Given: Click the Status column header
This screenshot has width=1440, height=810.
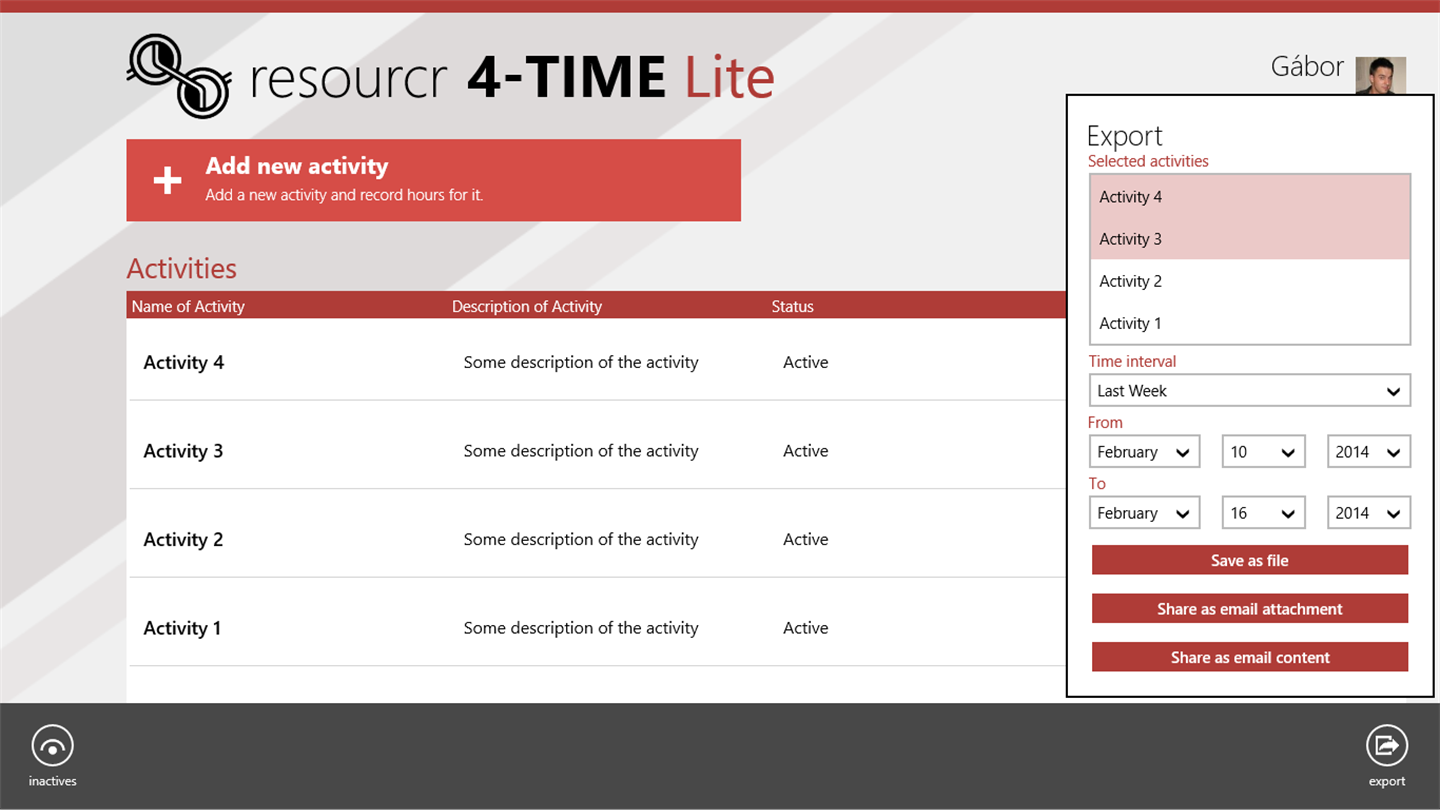Looking at the screenshot, I should pos(792,306).
